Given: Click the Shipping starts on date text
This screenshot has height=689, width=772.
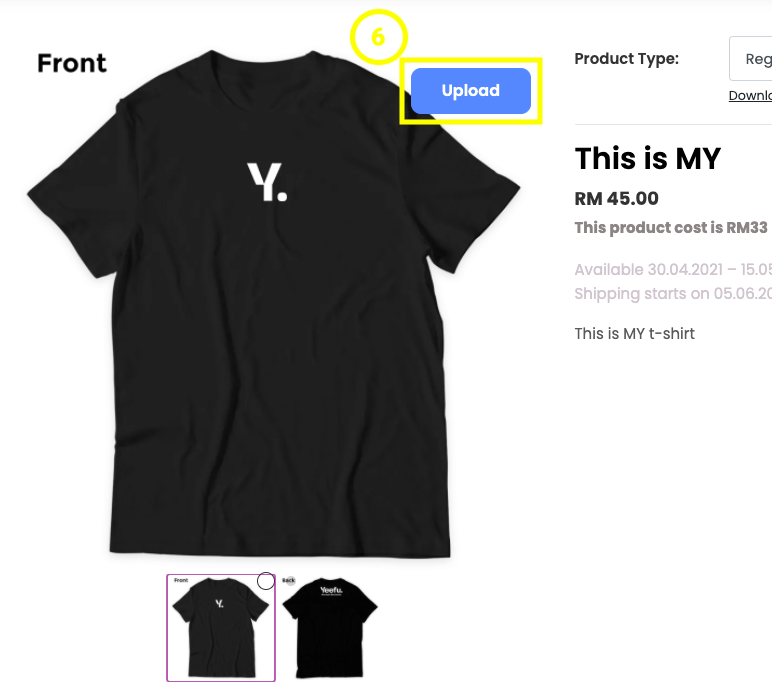Looking at the screenshot, I should [x=673, y=294].
